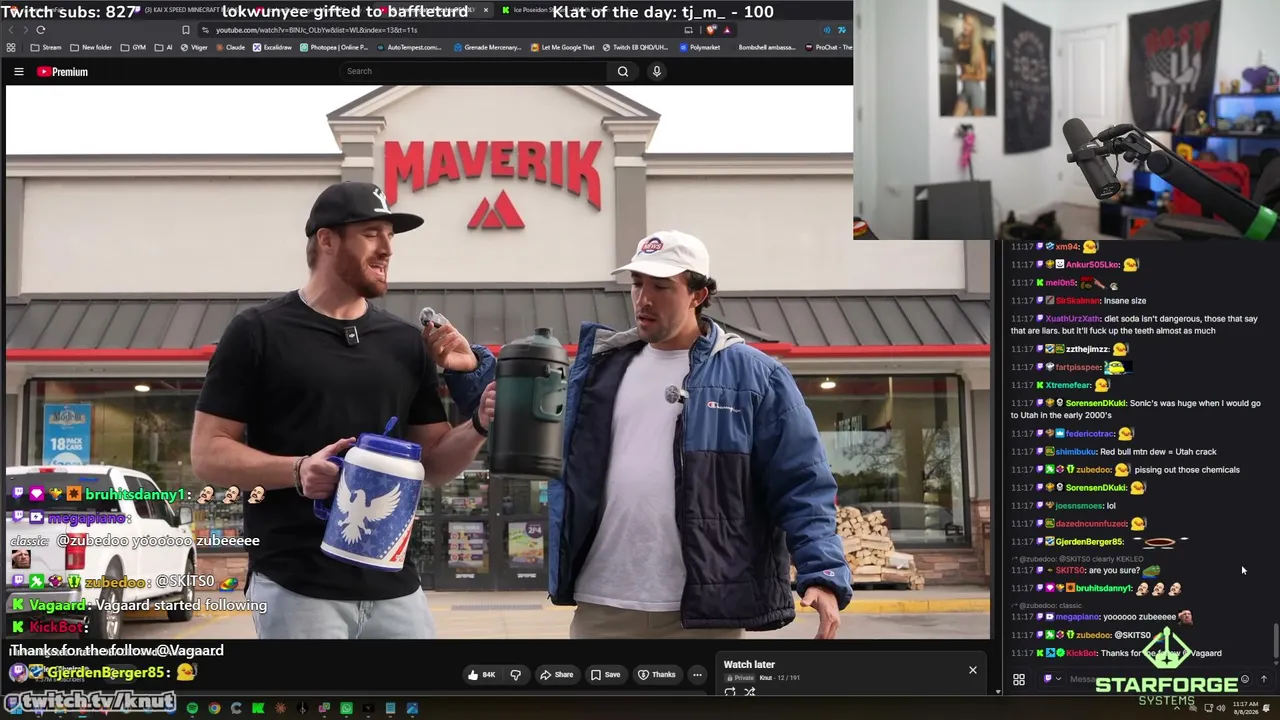
Task: Send chat message with arrow button
Action: (x=1263, y=680)
